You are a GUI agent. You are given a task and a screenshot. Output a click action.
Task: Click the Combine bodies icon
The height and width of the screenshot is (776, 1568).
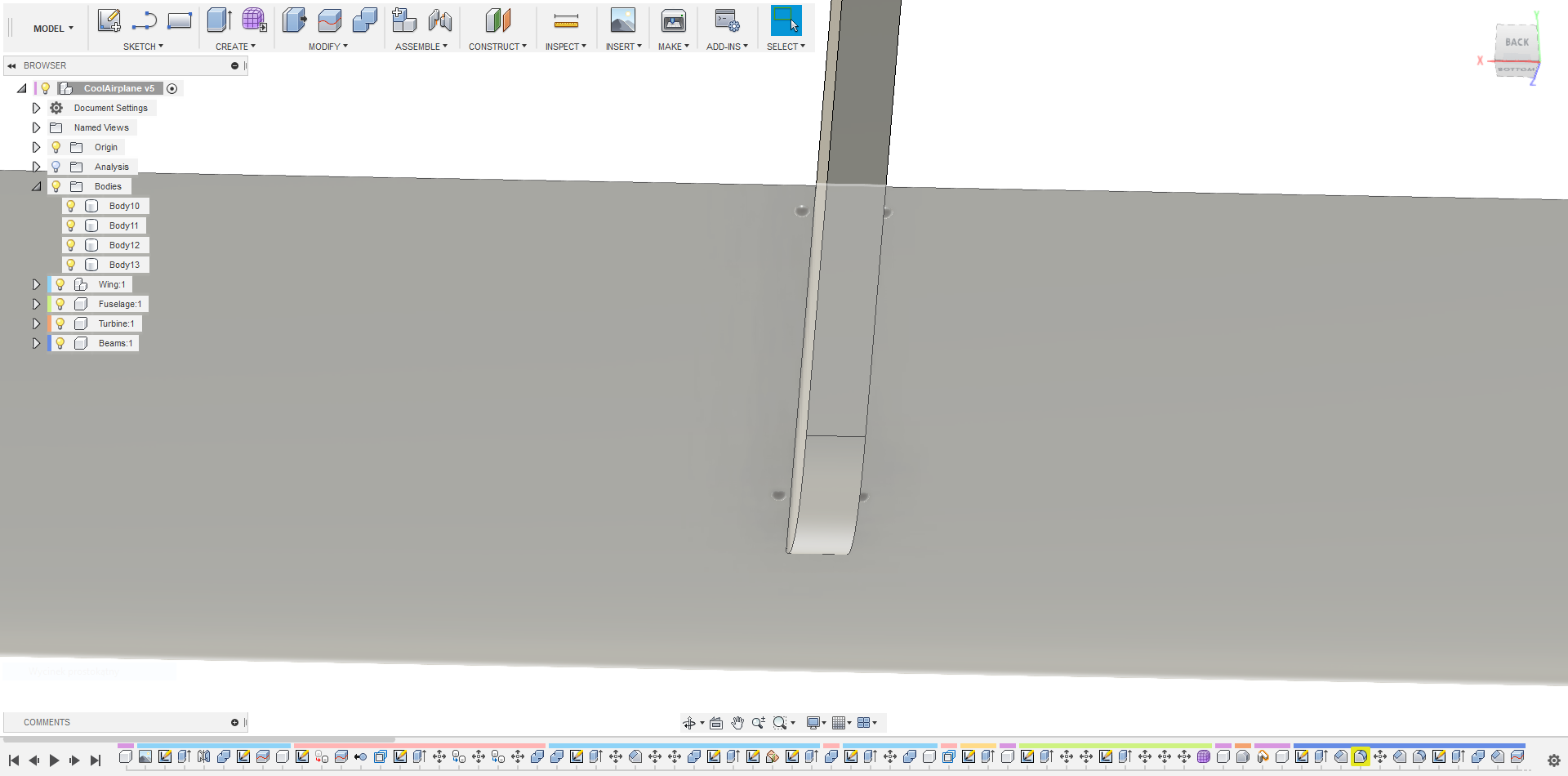tap(364, 20)
